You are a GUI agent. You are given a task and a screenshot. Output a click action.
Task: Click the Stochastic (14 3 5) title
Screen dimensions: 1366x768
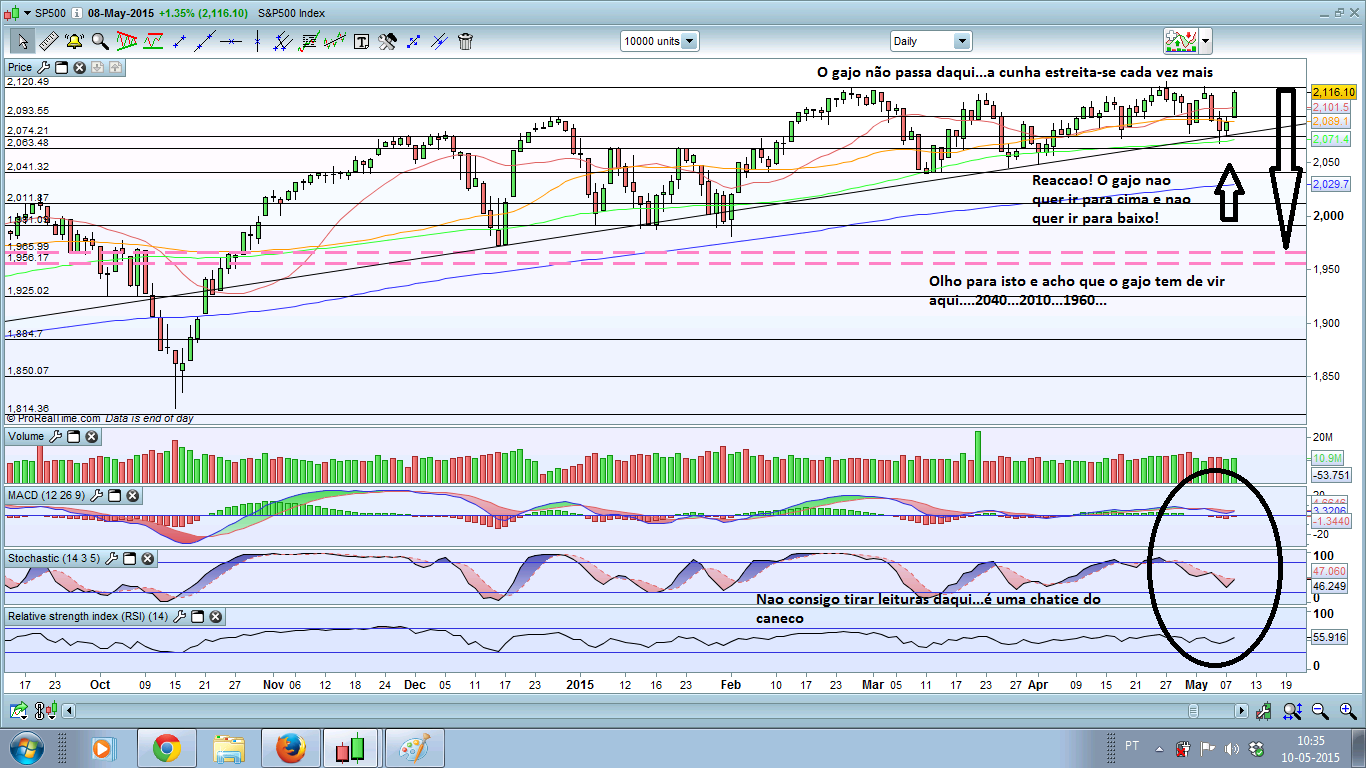55,557
